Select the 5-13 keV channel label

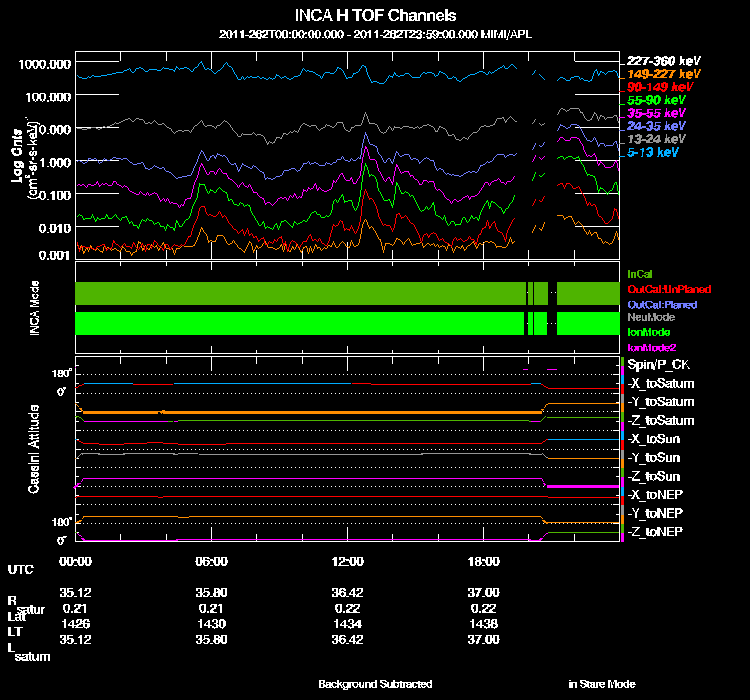tap(653, 153)
